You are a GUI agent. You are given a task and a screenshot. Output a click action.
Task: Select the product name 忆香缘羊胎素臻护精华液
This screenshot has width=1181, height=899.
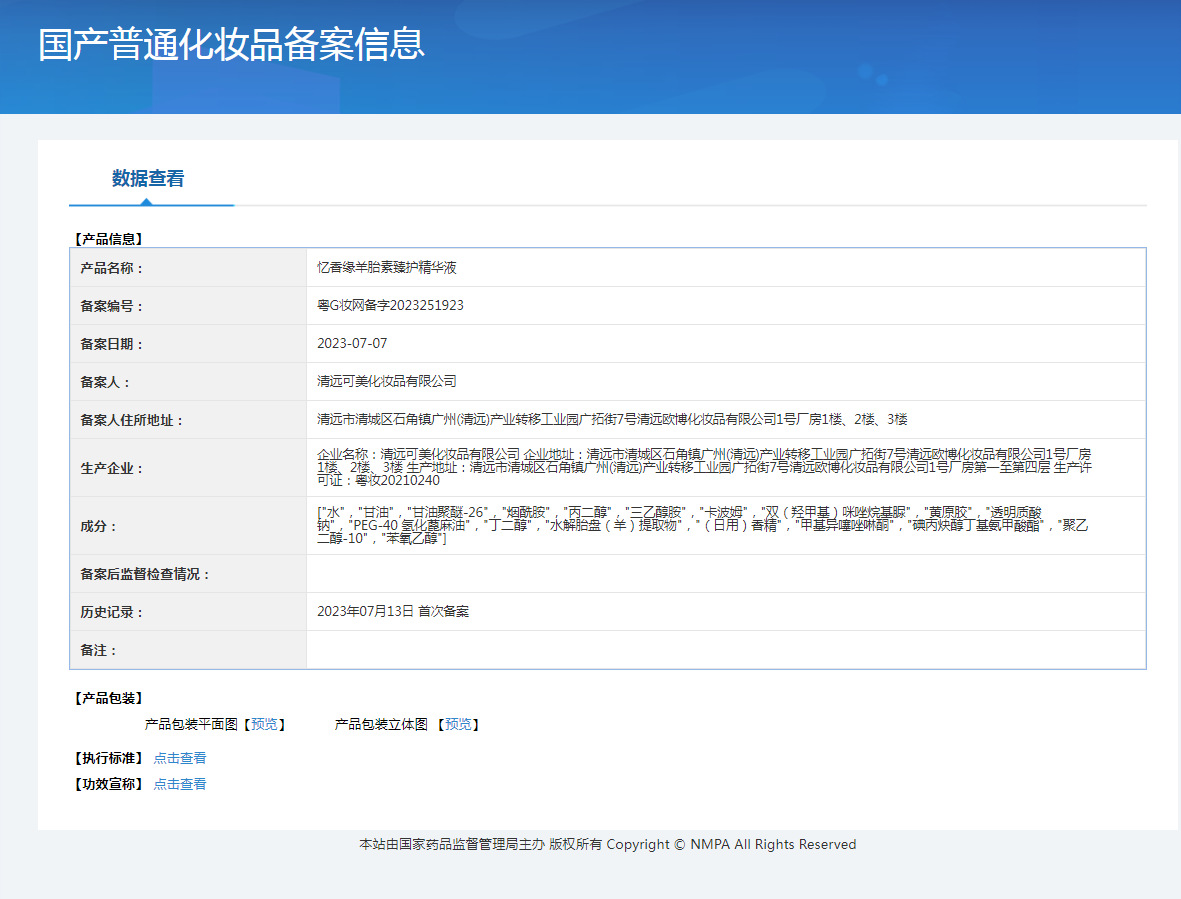(x=387, y=268)
